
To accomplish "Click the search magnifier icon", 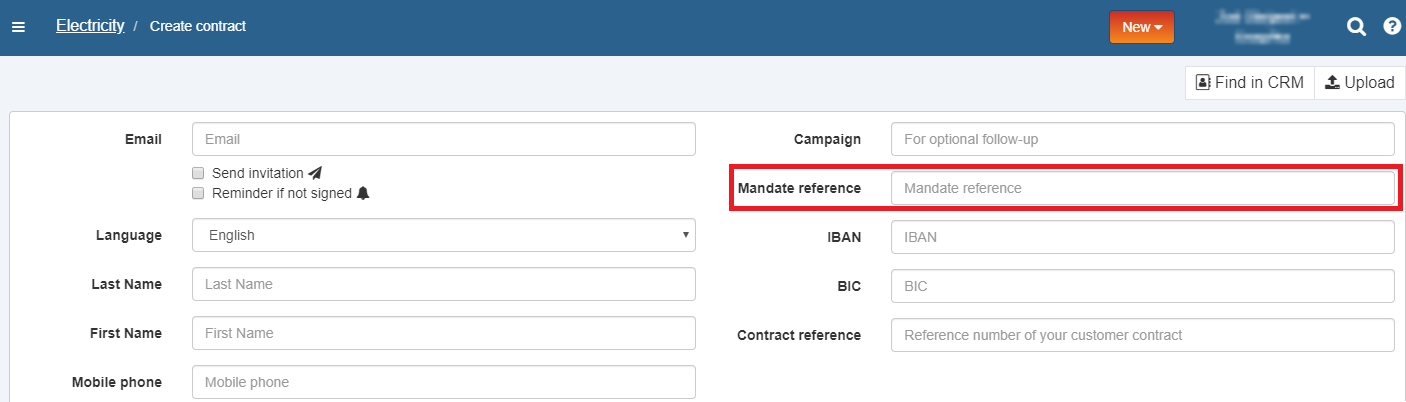I will (x=1356, y=27).
